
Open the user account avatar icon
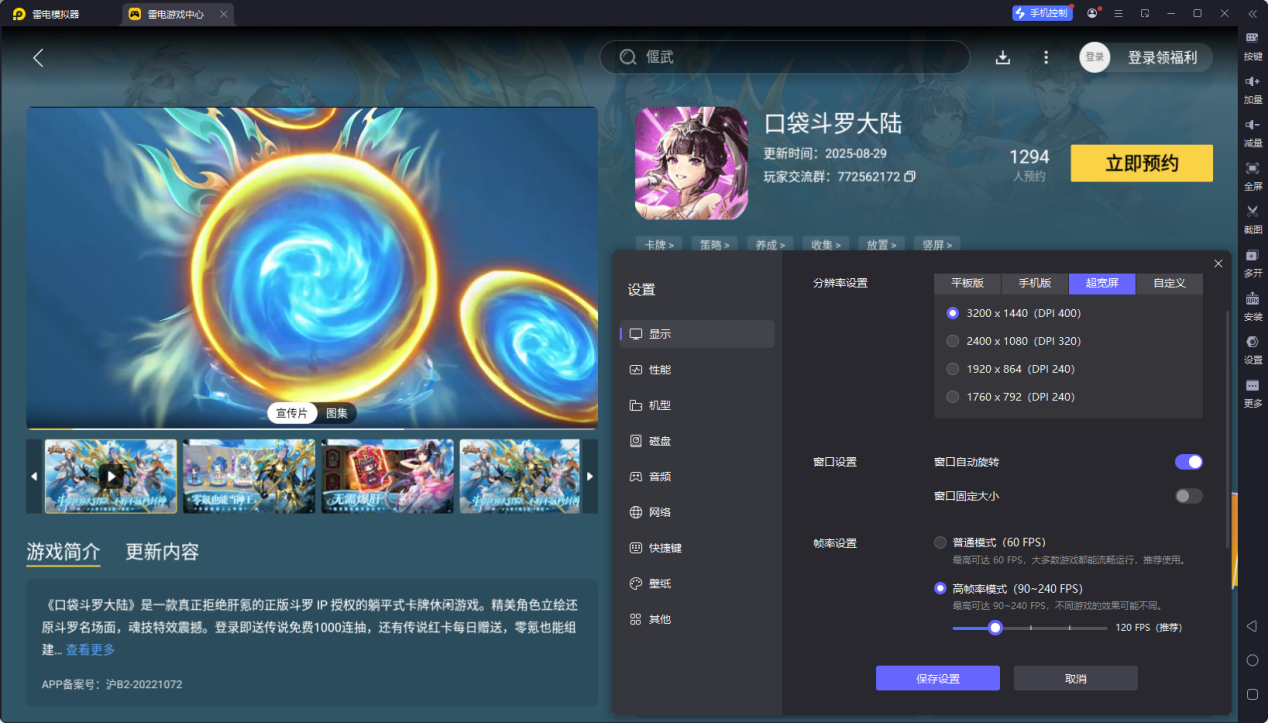click(x=1093, y=13)
